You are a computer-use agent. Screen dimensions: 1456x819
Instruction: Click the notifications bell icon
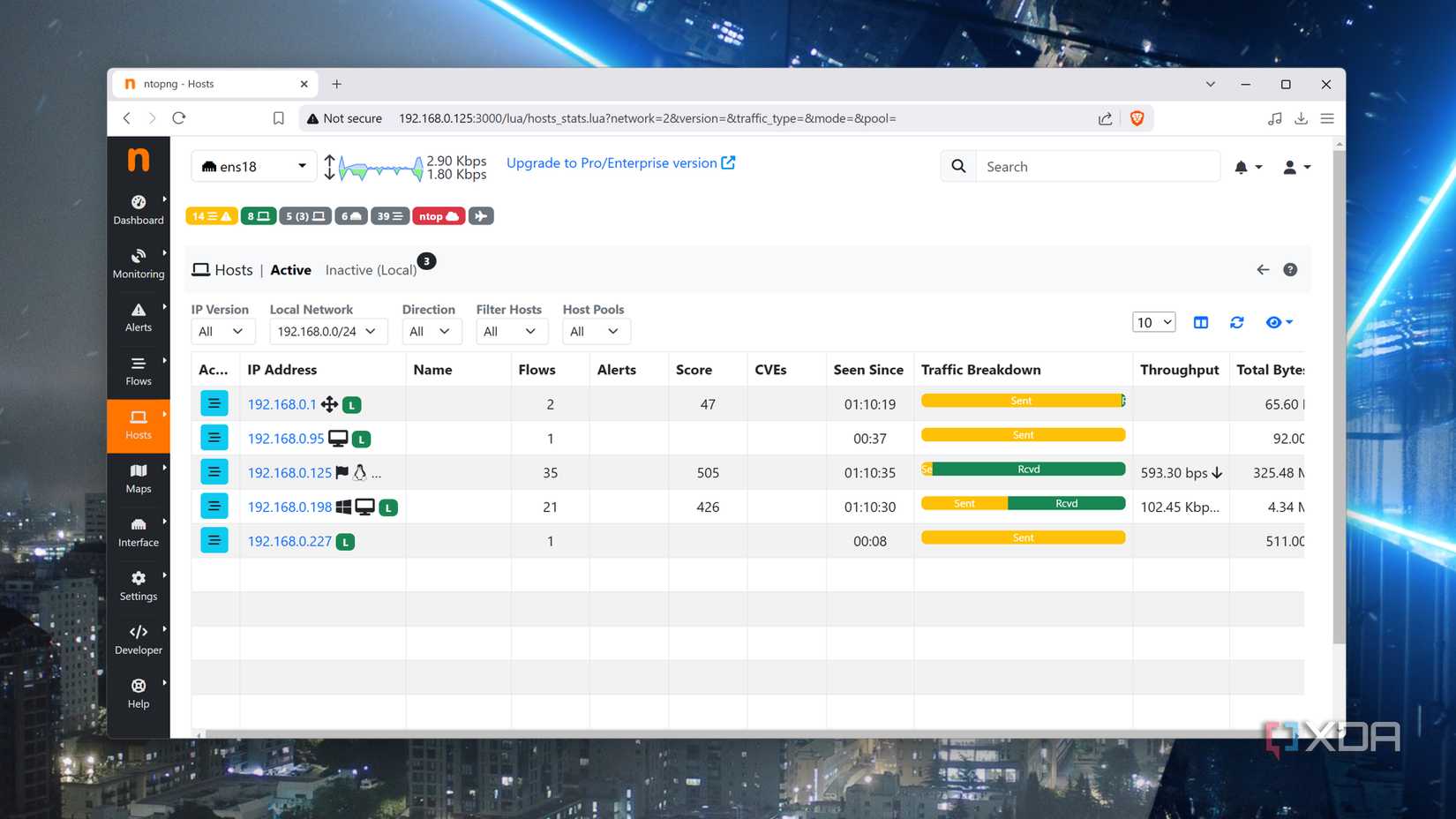1243,166
